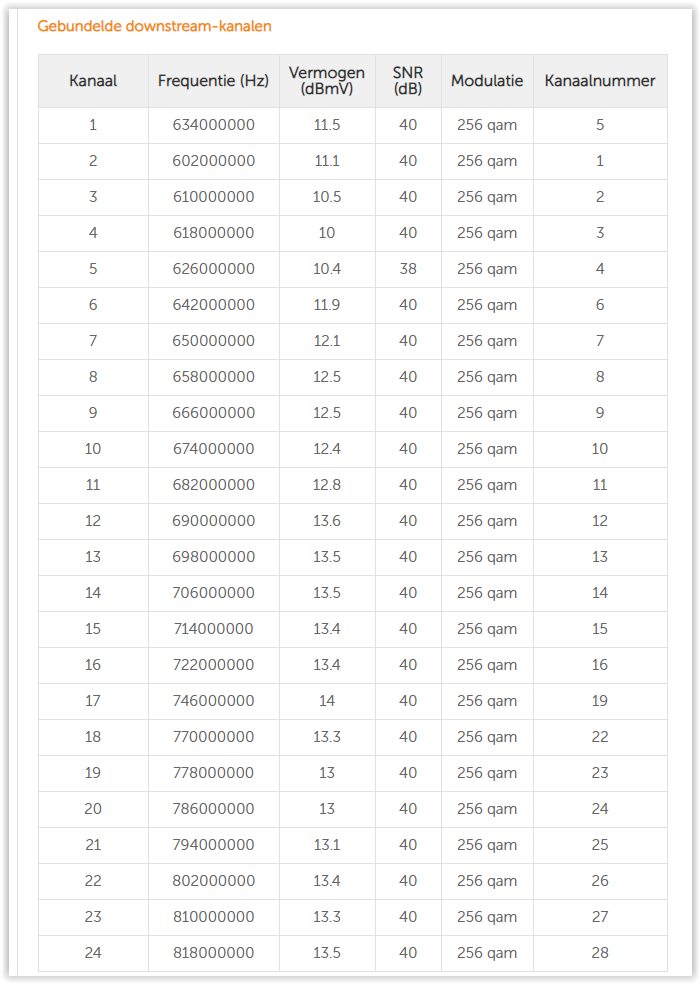Click the Modulatie column header

point(487,81)
